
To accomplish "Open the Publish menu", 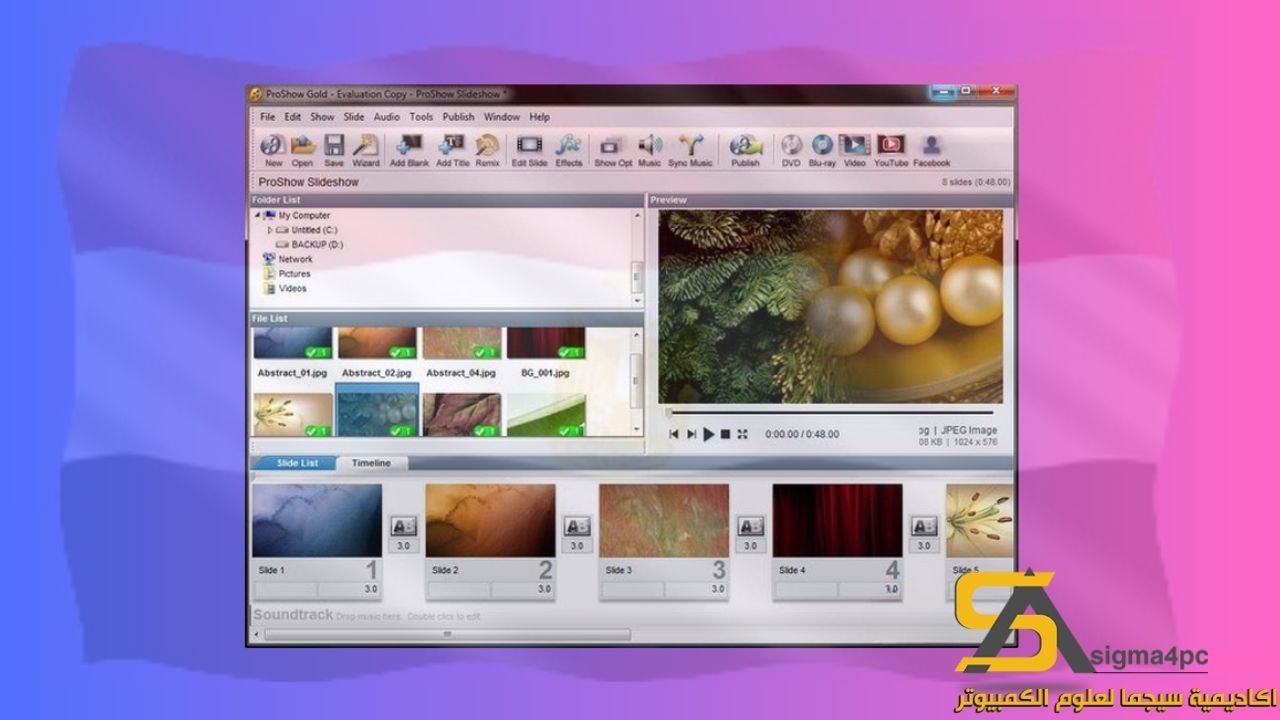I will [458, 117].
